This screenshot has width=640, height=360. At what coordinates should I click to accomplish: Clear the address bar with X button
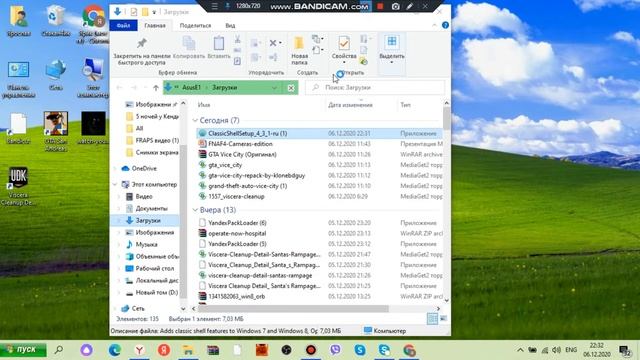point(291,88)
